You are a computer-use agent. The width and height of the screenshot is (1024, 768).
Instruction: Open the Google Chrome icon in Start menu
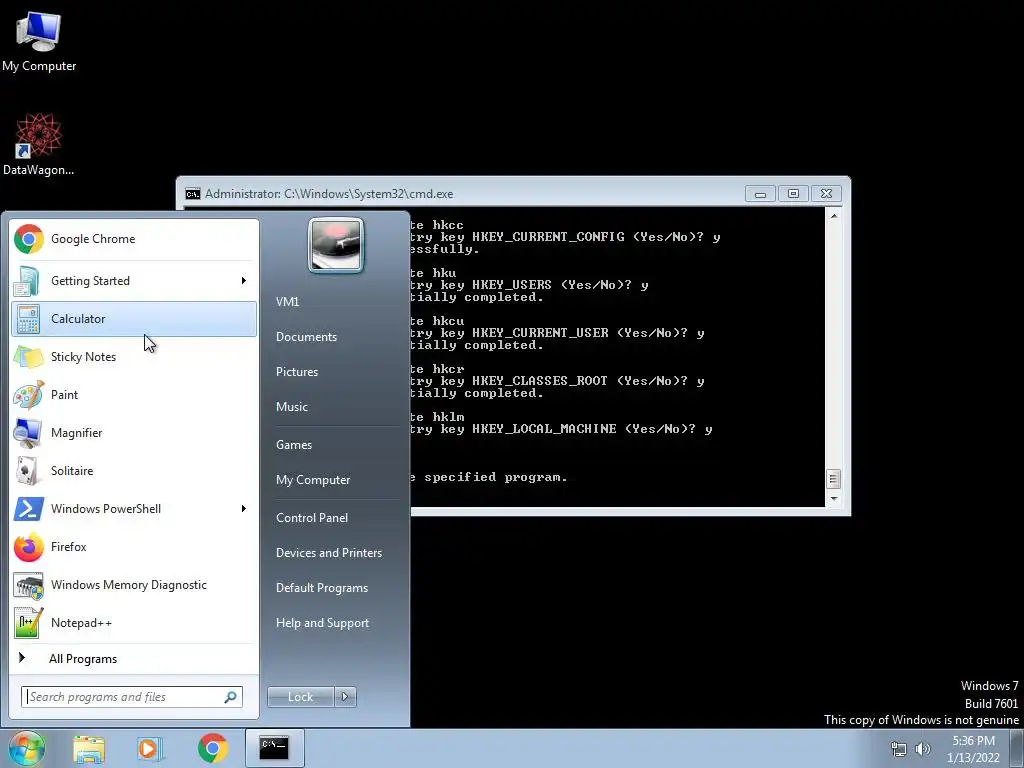[x=29, y=239]
